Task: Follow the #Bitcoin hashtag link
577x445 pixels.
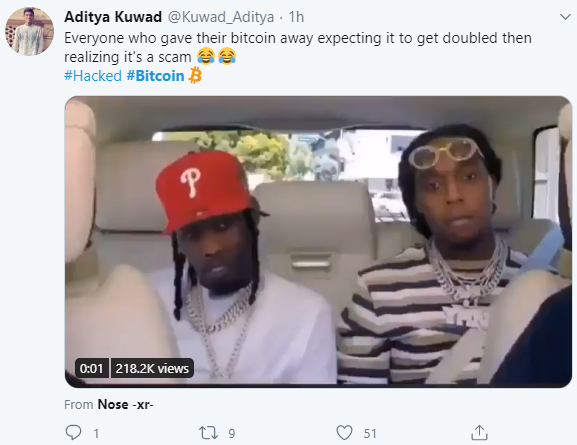Action: pos(155,76)
